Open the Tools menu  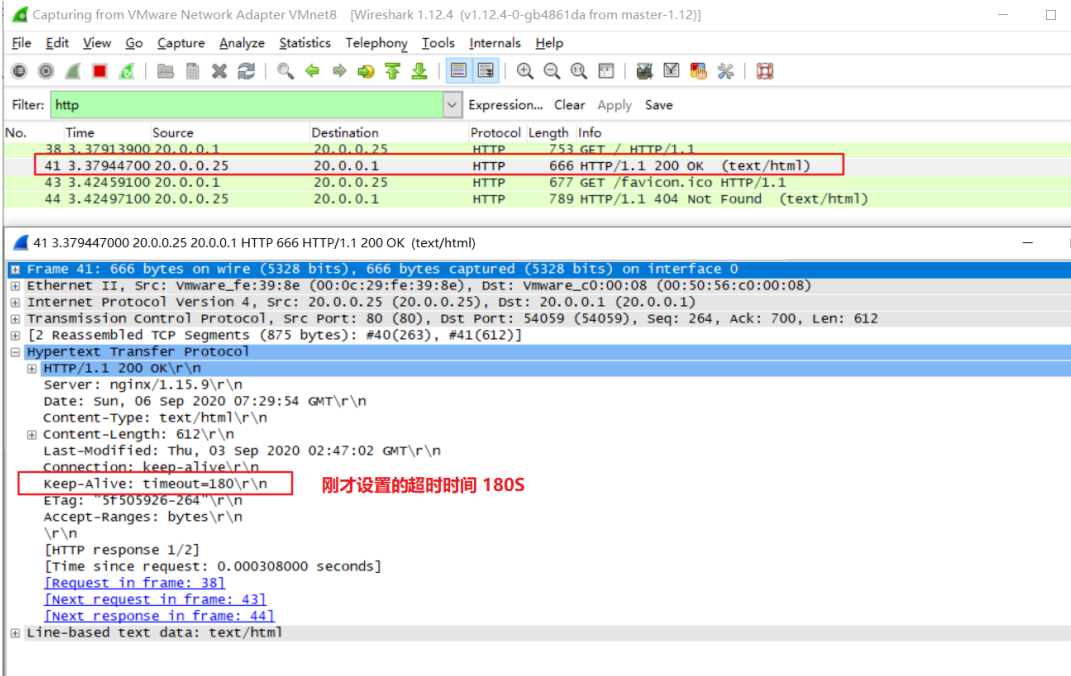438,43
